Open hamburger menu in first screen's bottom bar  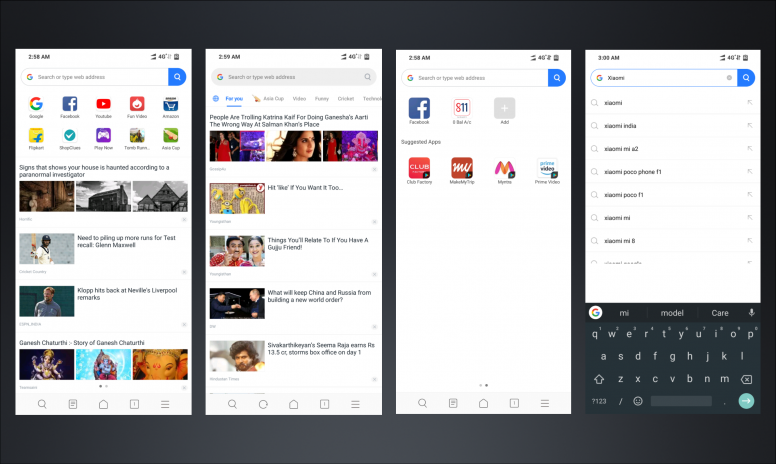(x=165, y=404)
